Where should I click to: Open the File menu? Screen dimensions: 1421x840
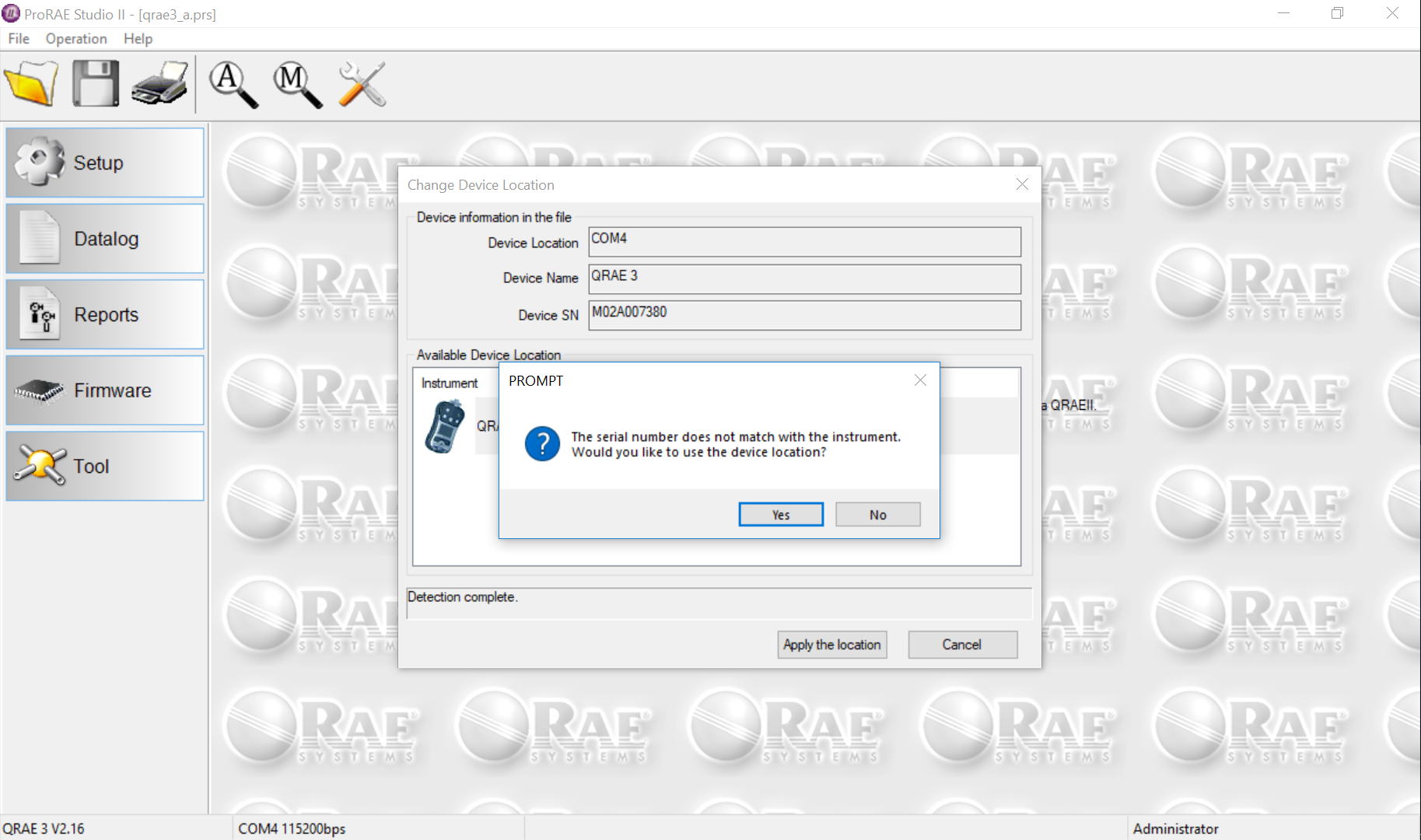click(x=19, y=39)
